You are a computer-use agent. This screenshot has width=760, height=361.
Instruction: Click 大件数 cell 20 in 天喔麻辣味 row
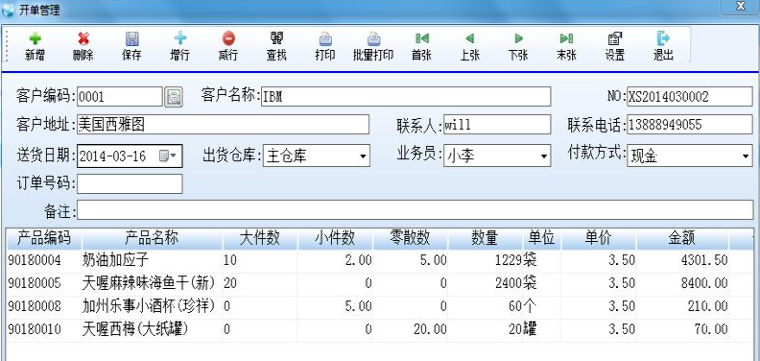pyautogui.click(x=260, y=284)
